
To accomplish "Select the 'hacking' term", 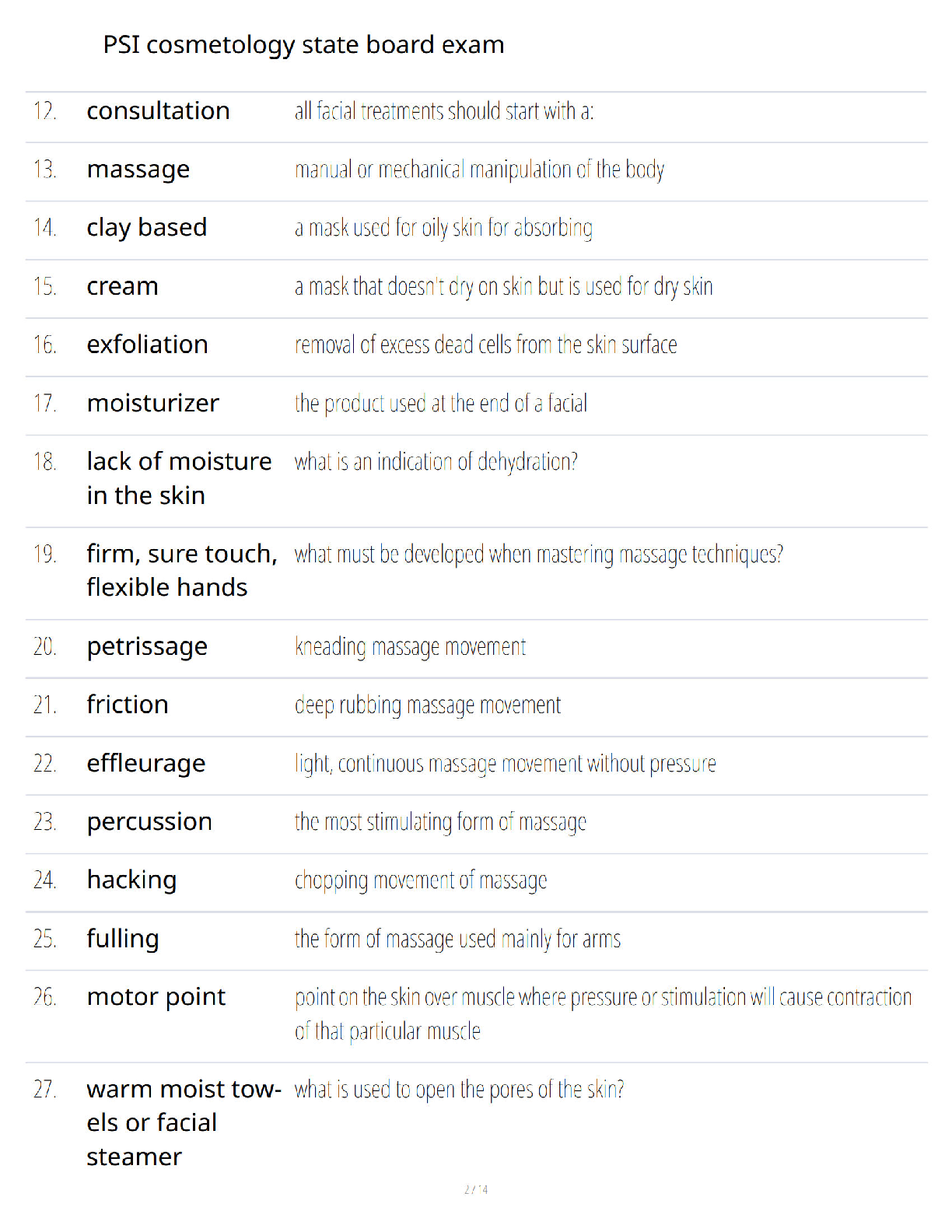I will [x=132, y=880].
